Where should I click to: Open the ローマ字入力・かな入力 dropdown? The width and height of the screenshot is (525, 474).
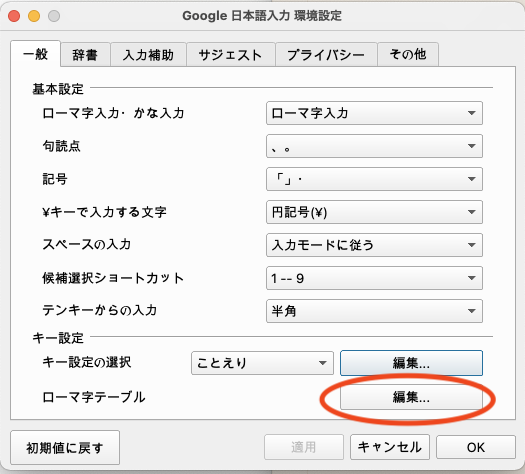click(x=374, y=113)
